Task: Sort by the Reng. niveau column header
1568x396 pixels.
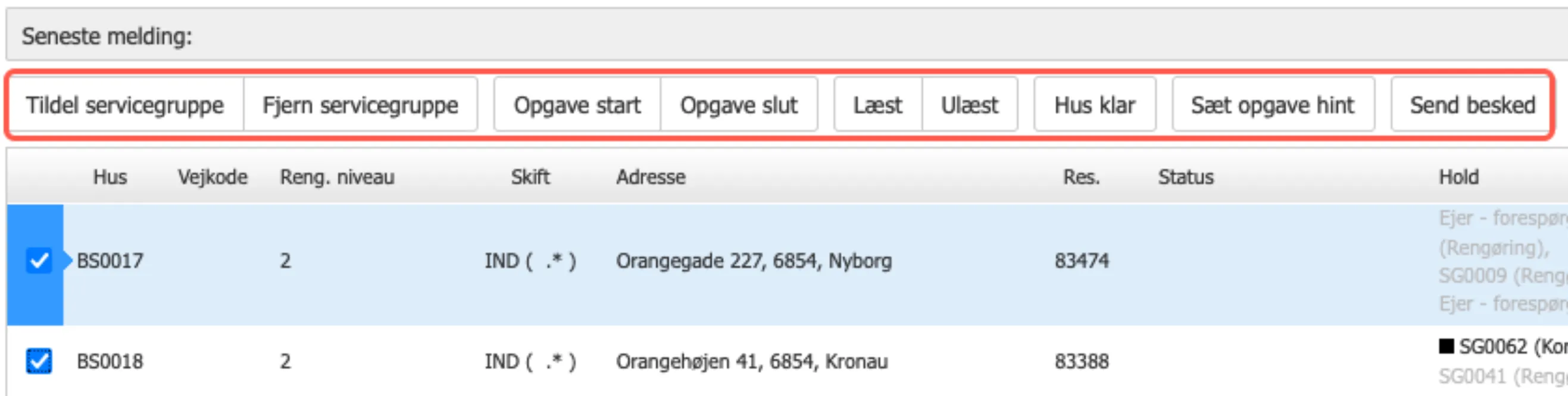Action: (x=336, y=177)
